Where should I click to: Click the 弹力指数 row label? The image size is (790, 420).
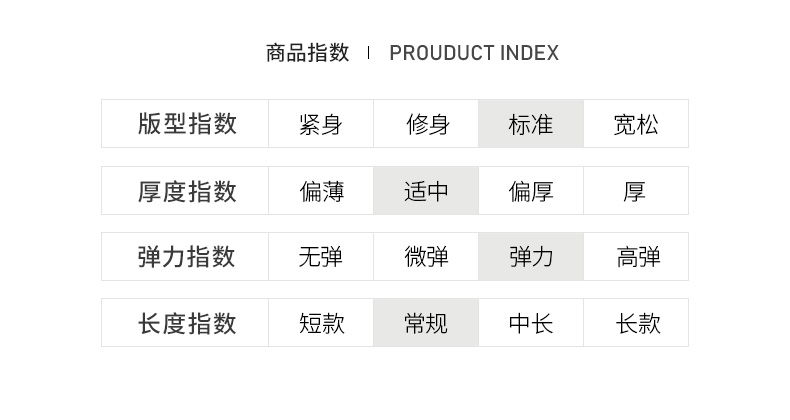click(x=186, y=257)
